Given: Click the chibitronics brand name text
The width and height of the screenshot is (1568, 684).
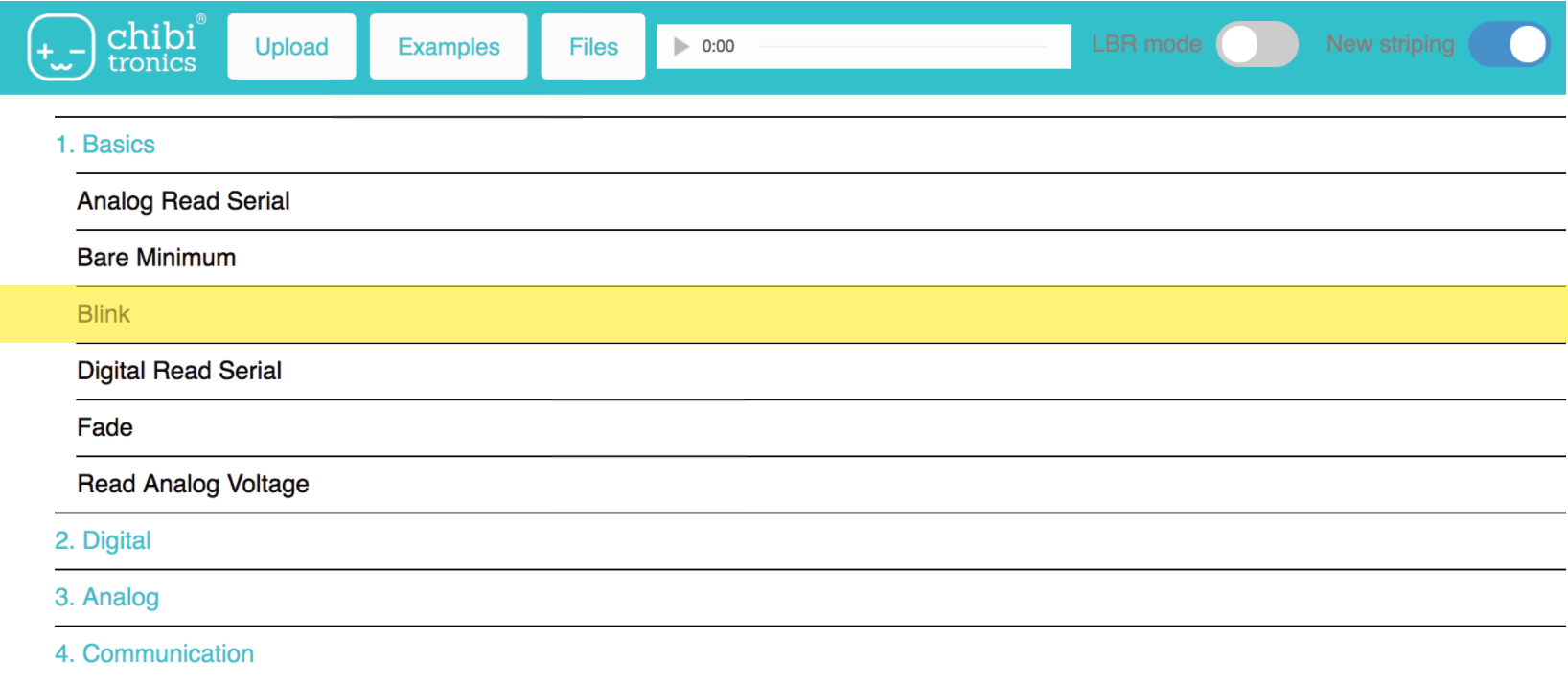Looking at the screenshot, I should point(152,47).
